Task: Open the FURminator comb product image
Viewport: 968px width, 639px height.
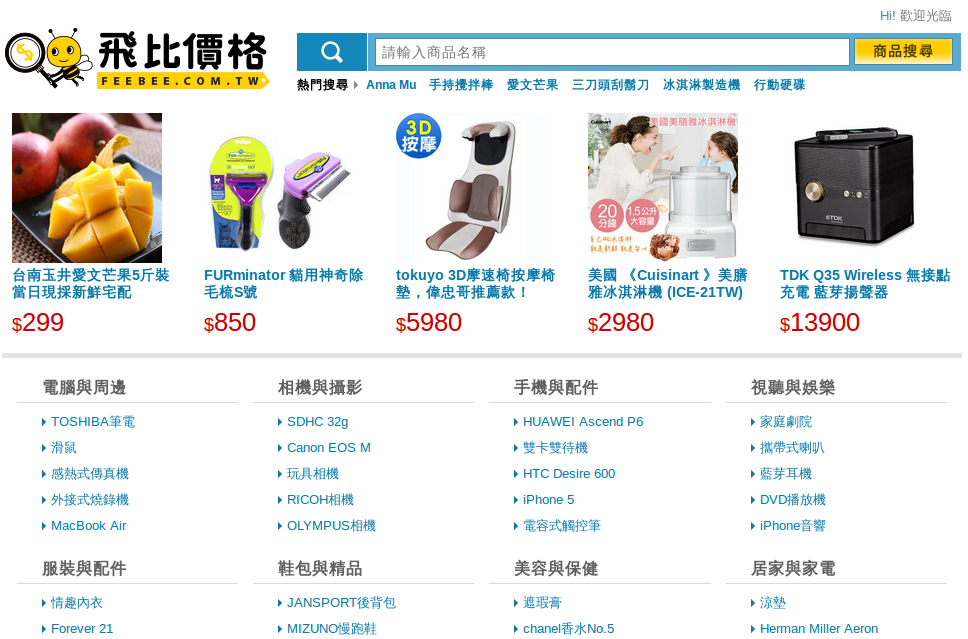Action: [279, 188]
